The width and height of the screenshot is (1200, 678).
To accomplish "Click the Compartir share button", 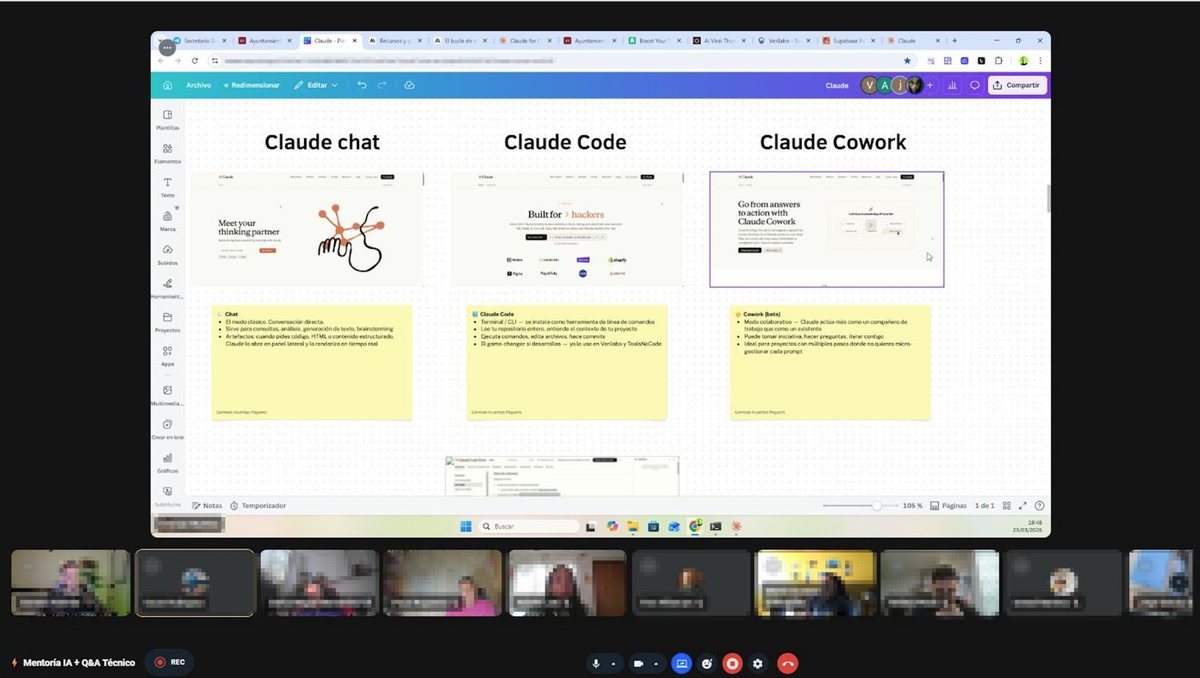I will click(1017, 85).
